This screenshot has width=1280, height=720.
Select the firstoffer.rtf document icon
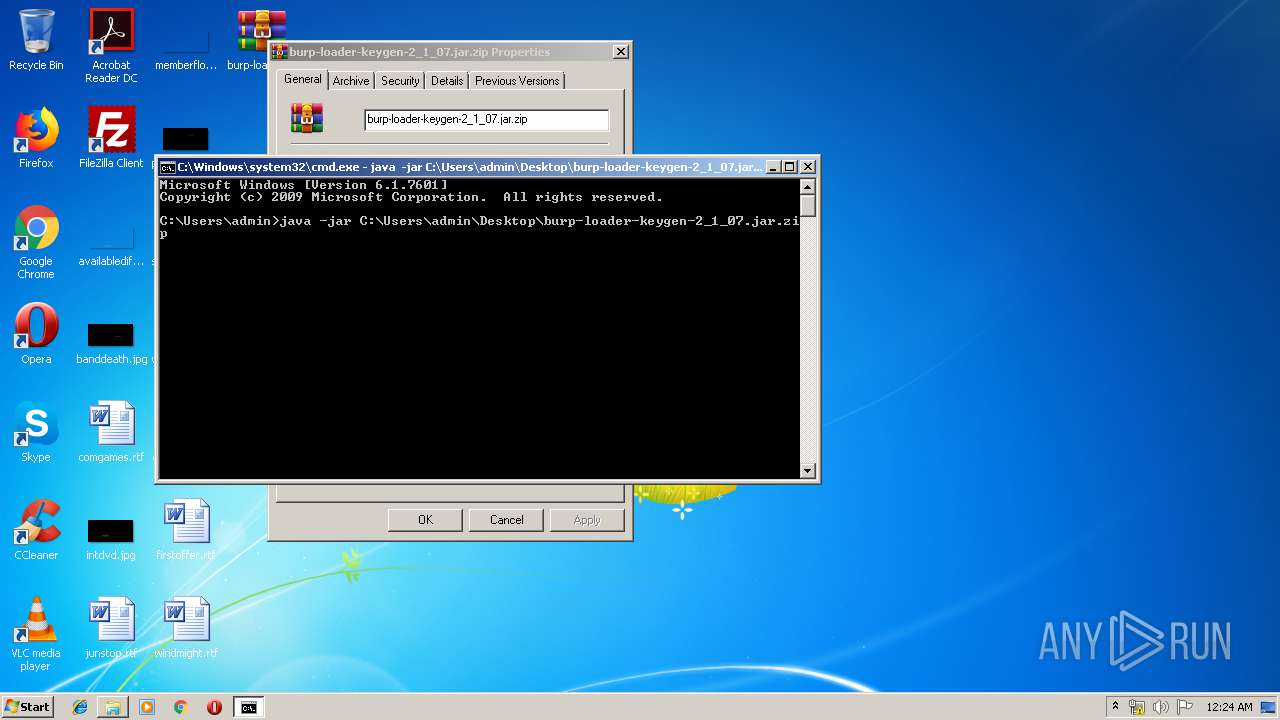coord(186,530)
